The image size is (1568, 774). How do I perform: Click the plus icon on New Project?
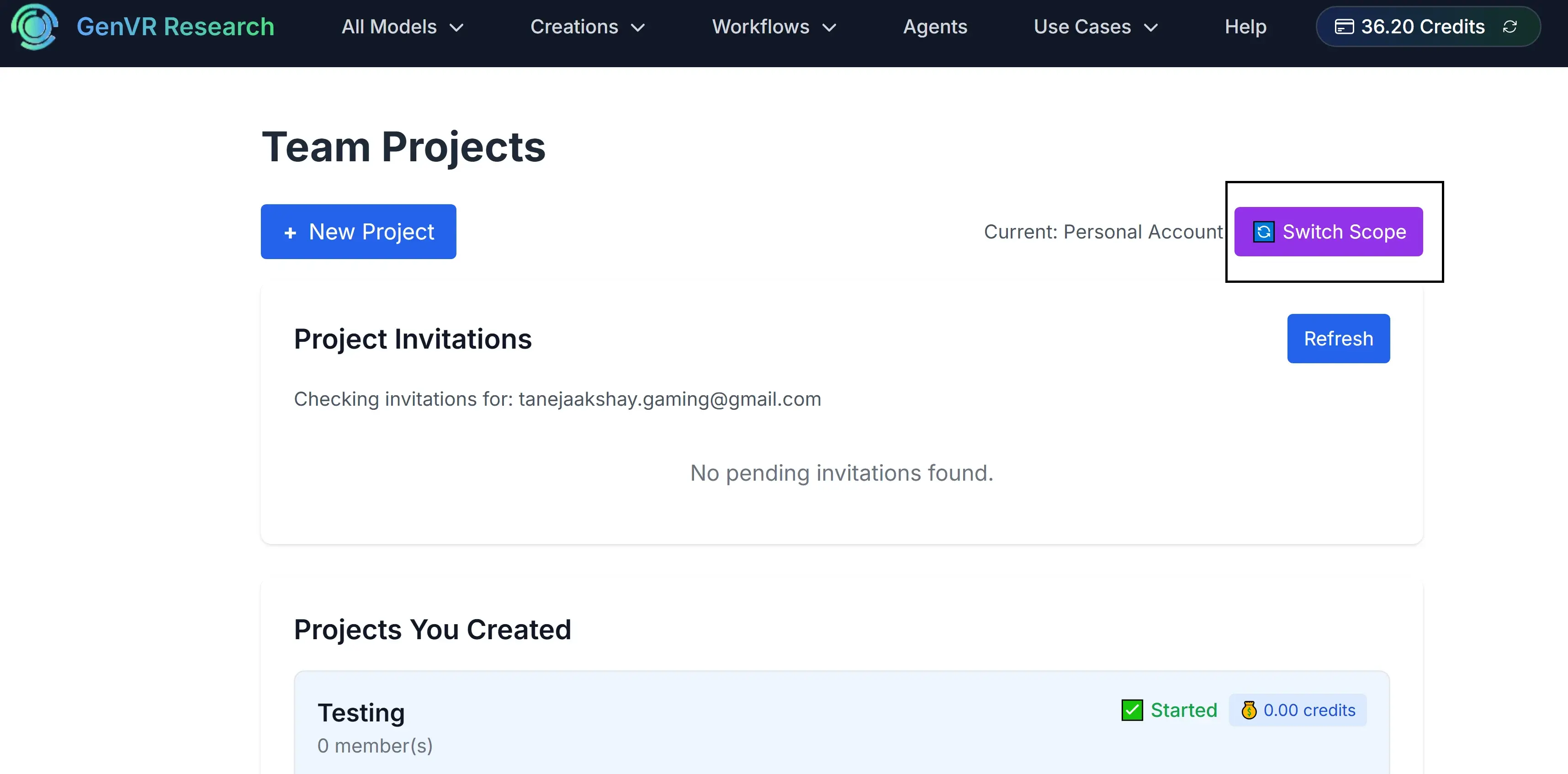[291, 233]
